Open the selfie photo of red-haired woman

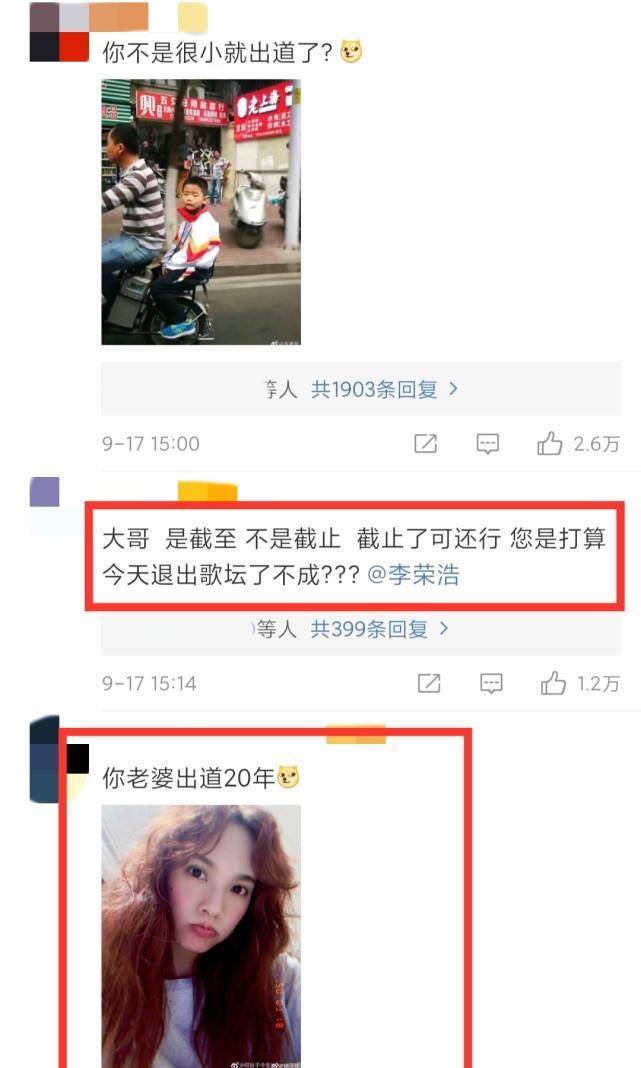201,937
